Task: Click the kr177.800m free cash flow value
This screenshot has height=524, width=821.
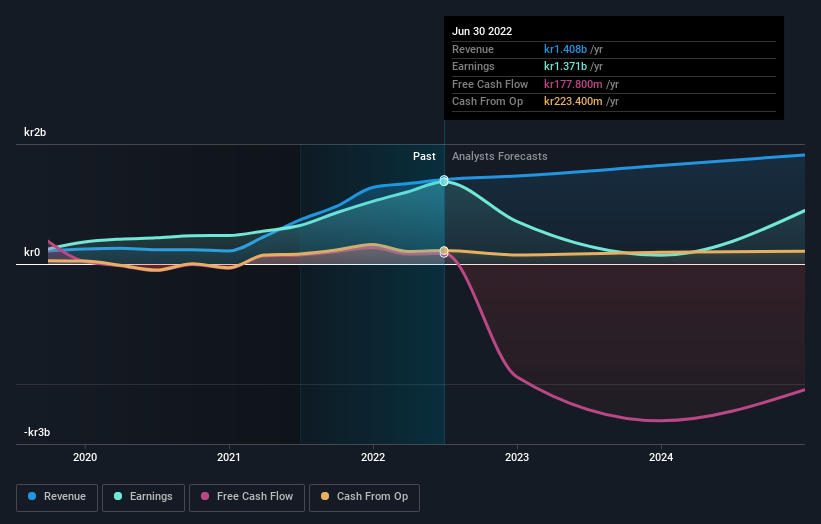Action: click(x=573, y=84)
